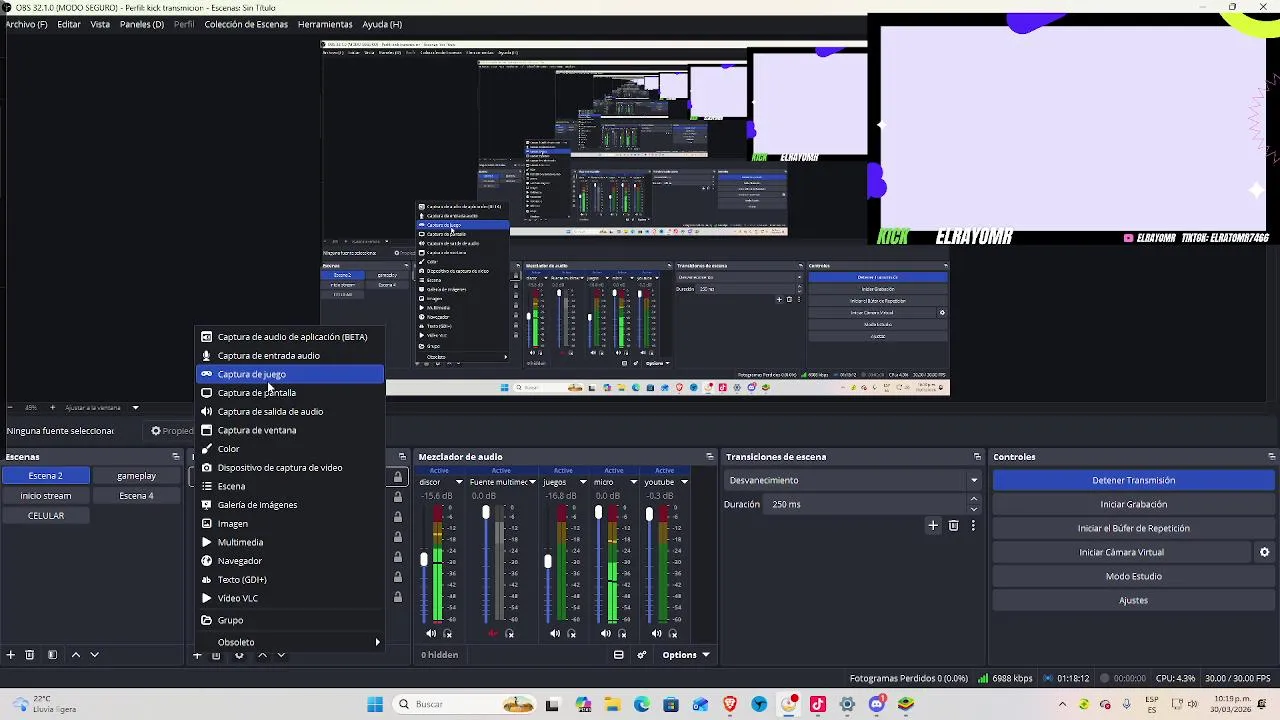Viewport: 1280px width, 720px height.
Task: Open discor track dropdown arrow
Action: pos(459,482)
